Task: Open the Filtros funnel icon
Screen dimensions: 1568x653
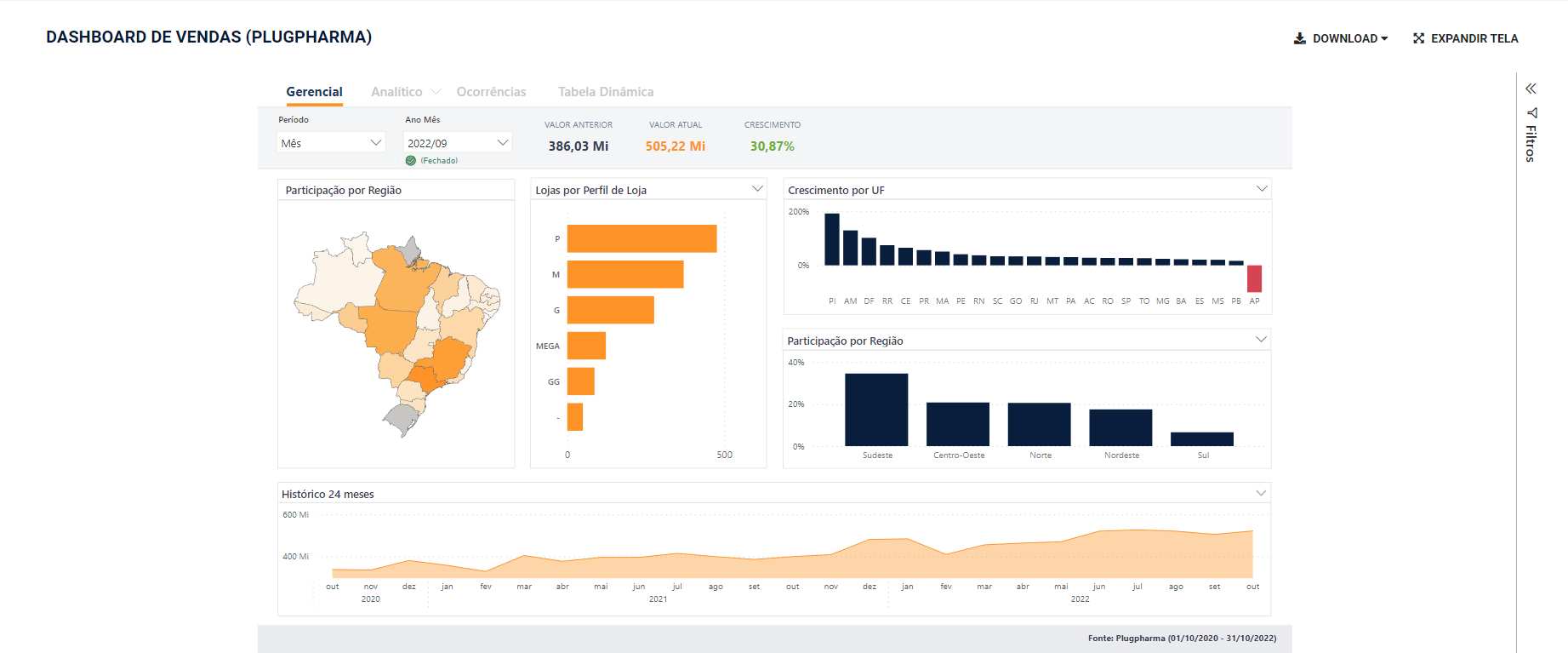Action: pos(1531,112)
